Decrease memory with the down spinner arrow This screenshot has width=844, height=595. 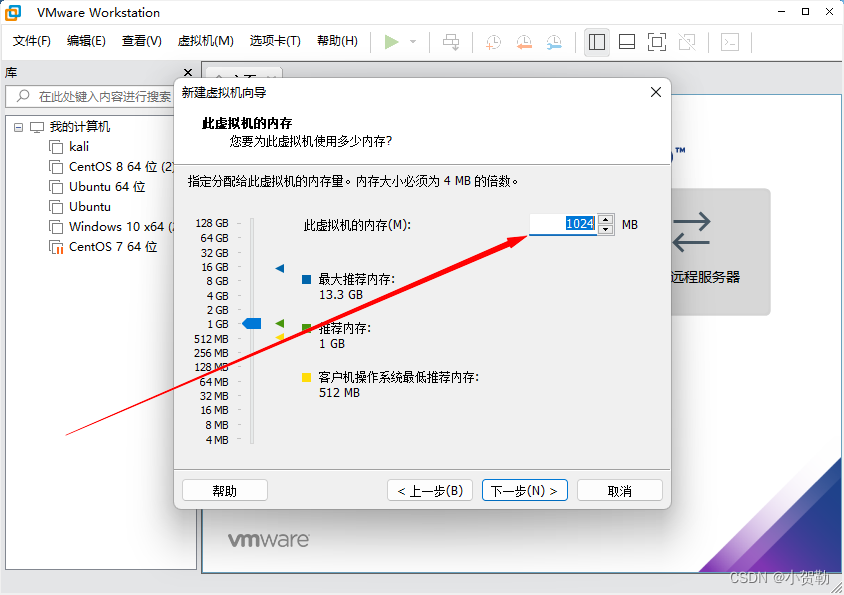point(606,229)
